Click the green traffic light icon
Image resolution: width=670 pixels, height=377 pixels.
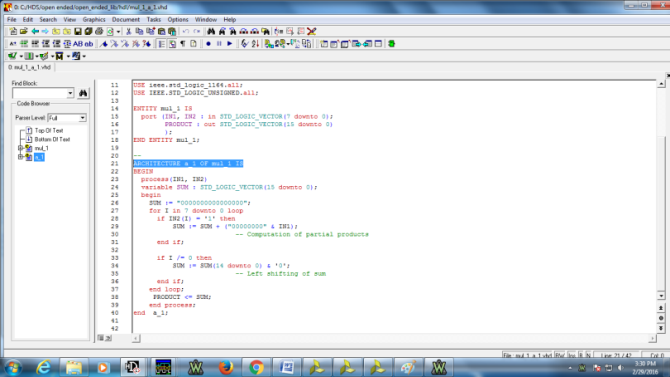tap(391, 44)
